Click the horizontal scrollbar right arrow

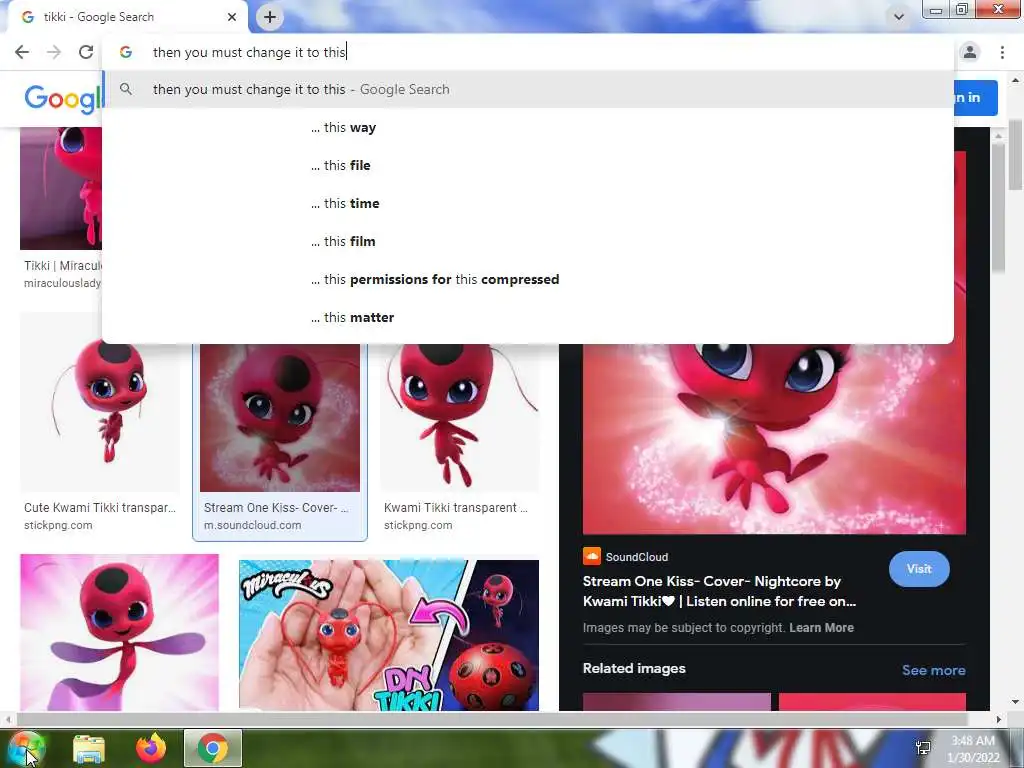click(x=998, y=719)
